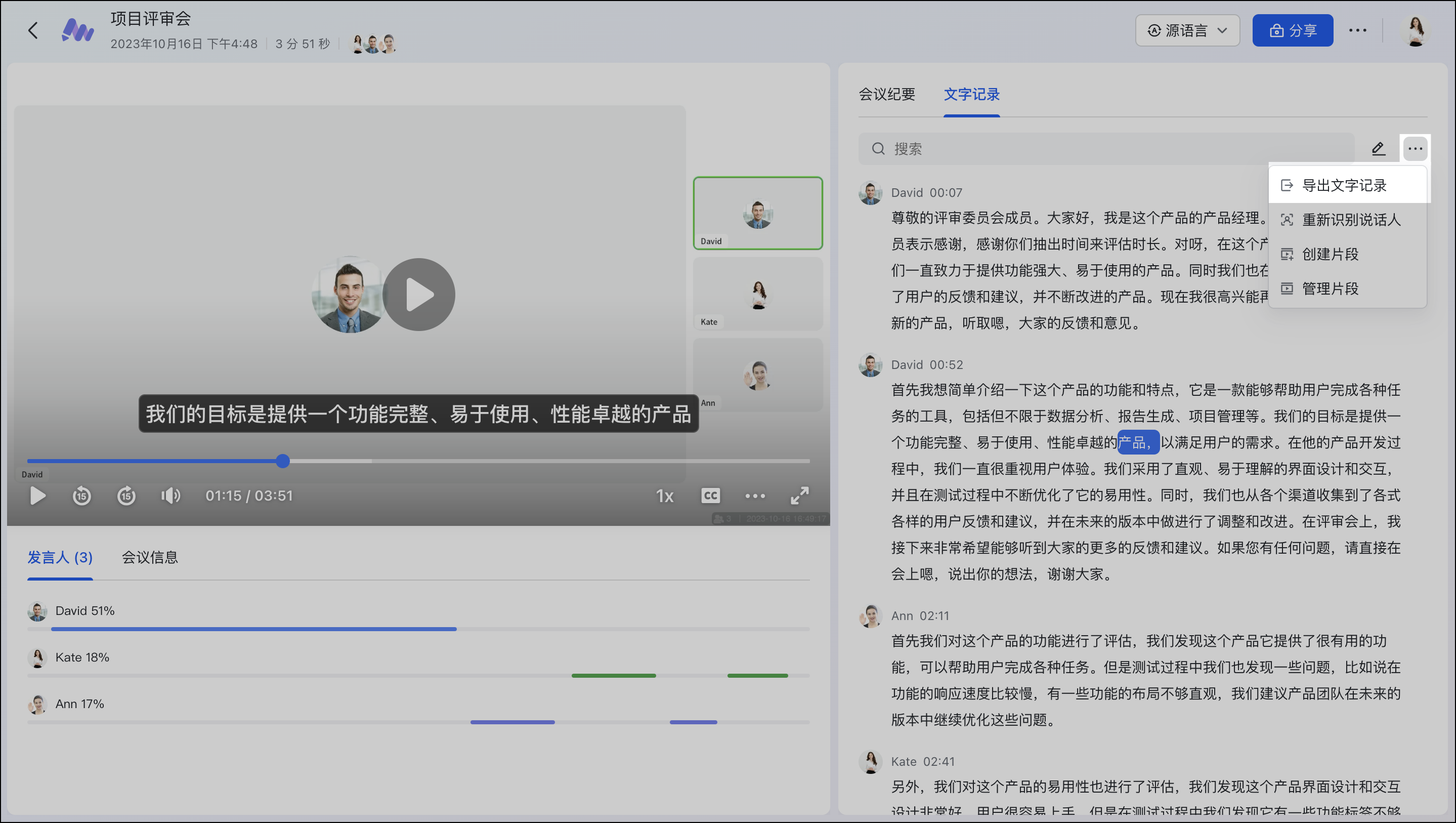Click the large center play button

pos(419,295)
